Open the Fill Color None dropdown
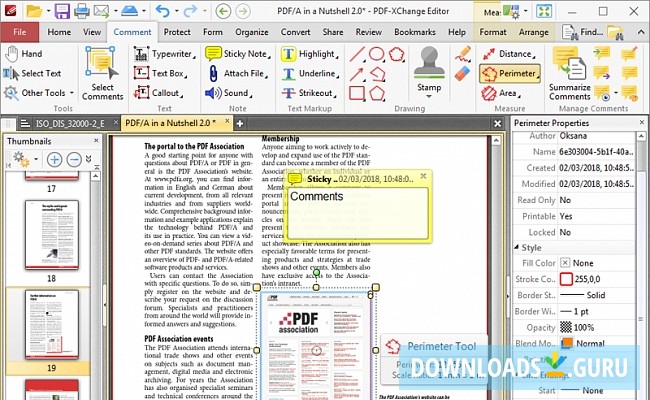Viewport: 650px width, 400px height. click(596, 263)
